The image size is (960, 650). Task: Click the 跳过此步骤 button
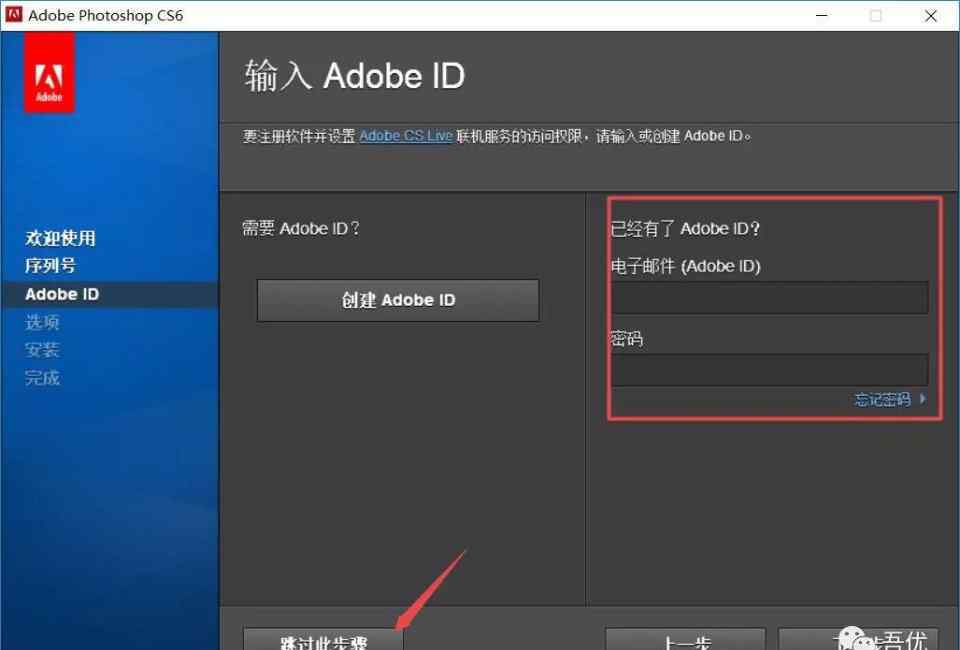pos(323,639)
